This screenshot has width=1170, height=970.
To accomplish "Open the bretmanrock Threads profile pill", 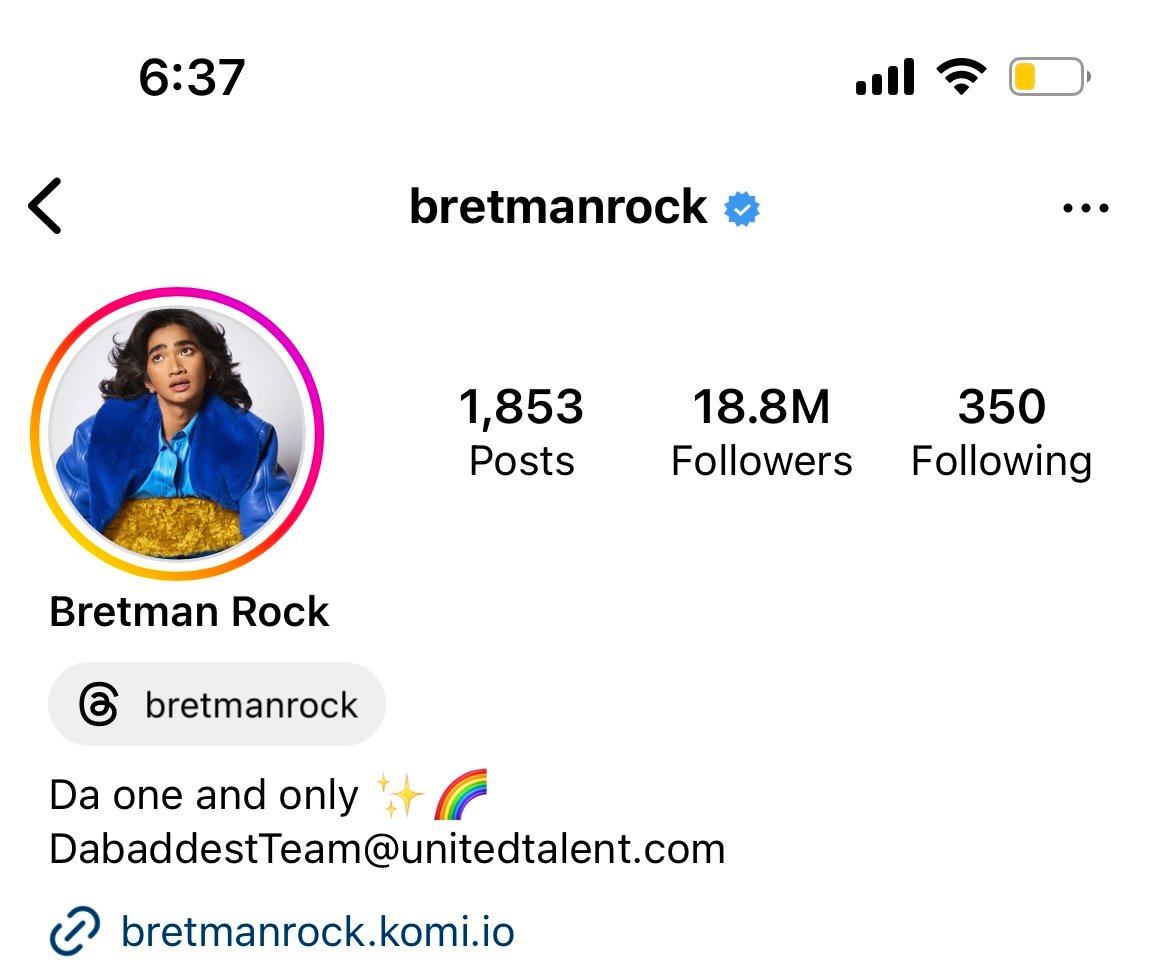I will pyautogui.click(x=217, y=704).
